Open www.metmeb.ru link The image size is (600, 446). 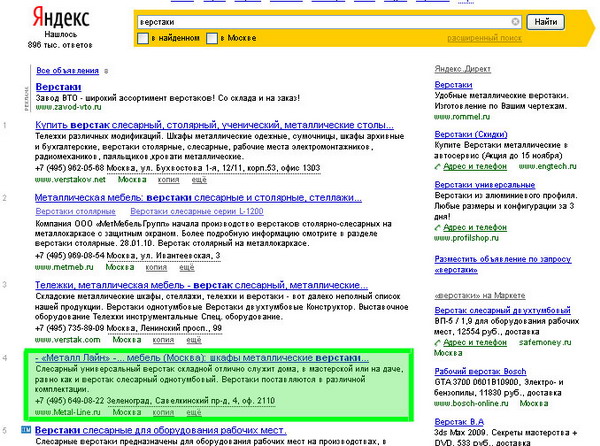(x=64, y=267)
